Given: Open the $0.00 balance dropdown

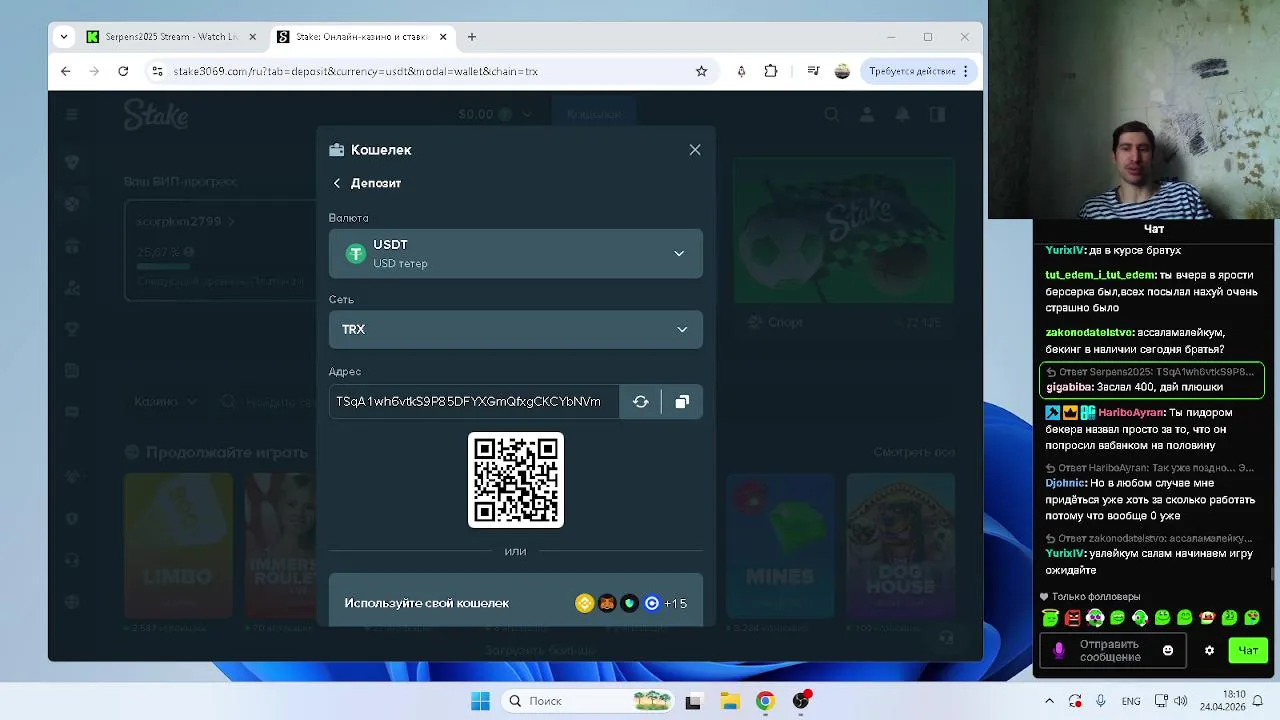Looking at the screenshot, I should 495,114.
